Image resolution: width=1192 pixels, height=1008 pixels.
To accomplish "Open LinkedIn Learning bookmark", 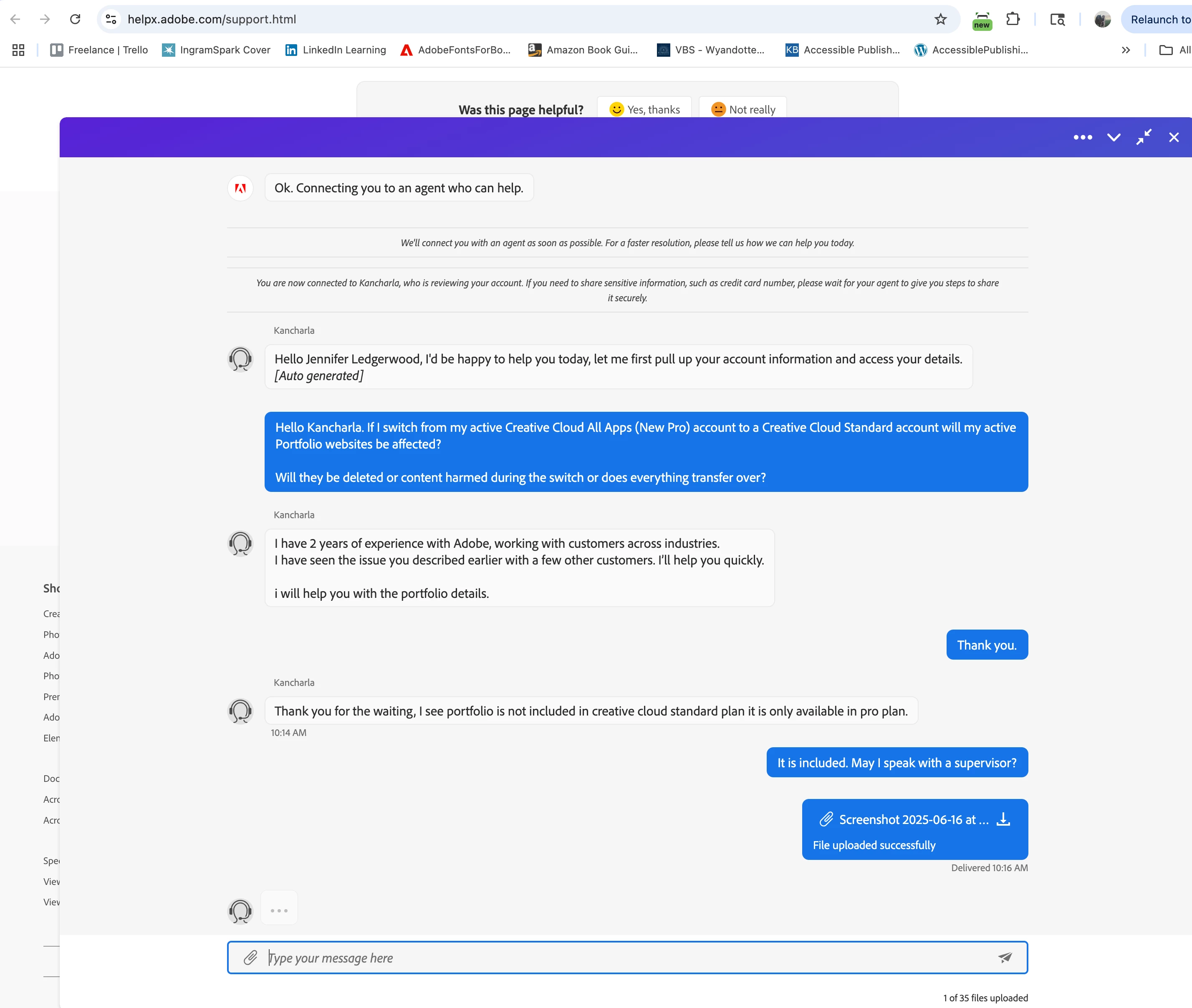I will click(336, 50).
